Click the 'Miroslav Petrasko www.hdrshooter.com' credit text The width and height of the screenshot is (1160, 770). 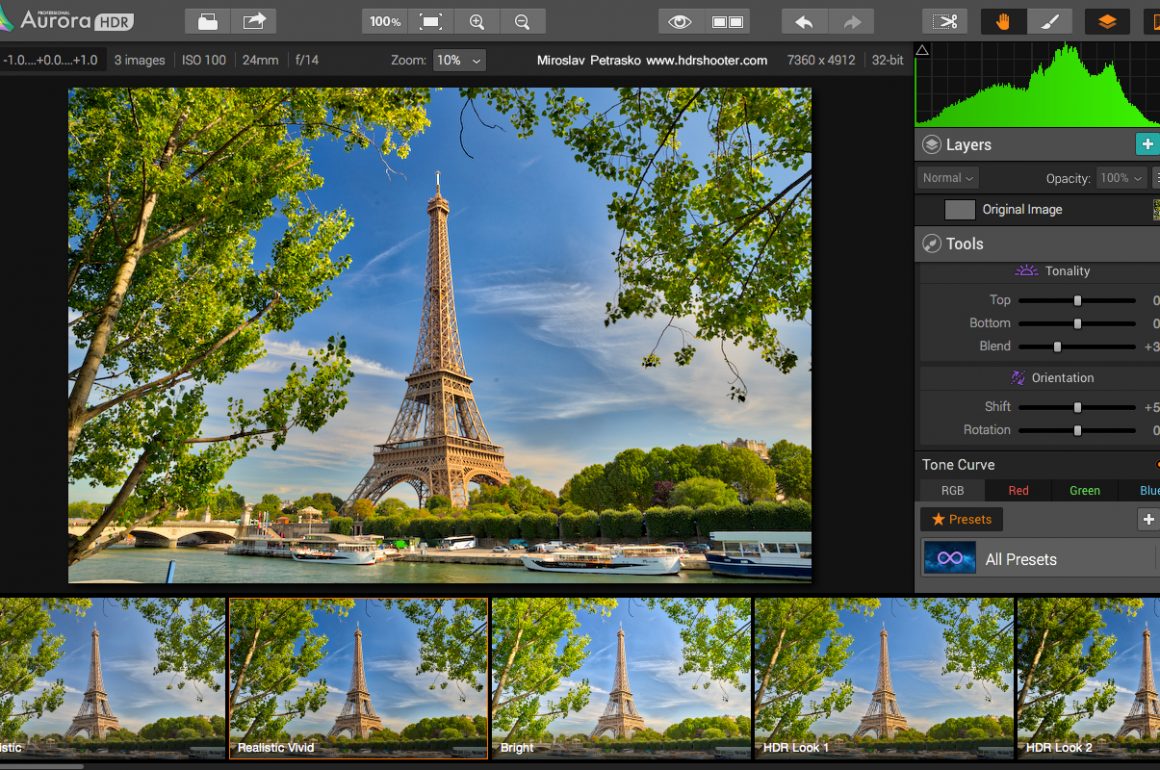(x=652, y=60)
